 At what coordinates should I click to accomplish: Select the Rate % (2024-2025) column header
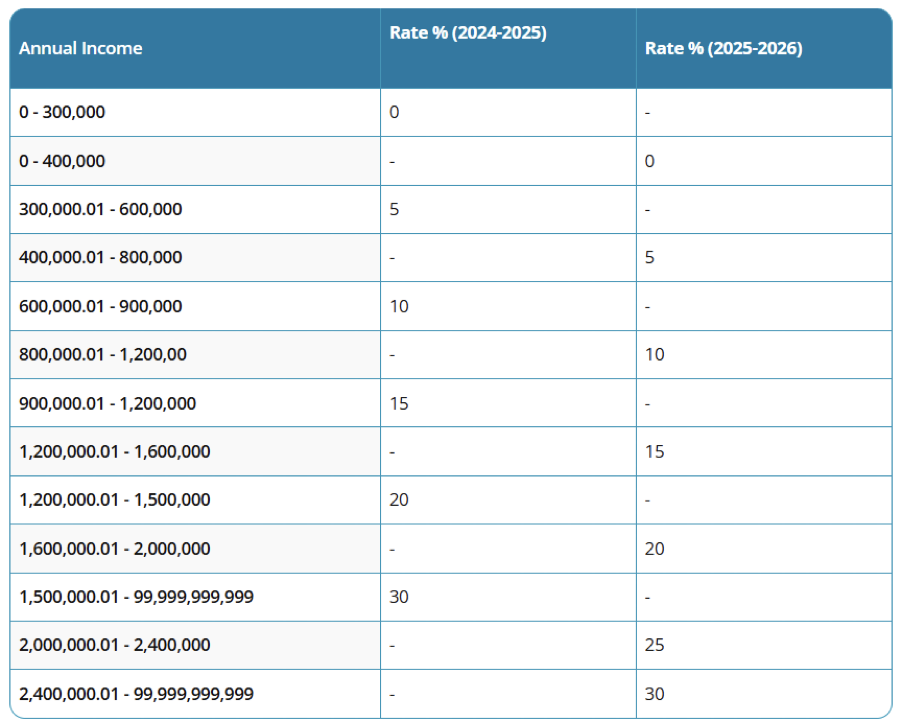468,33
